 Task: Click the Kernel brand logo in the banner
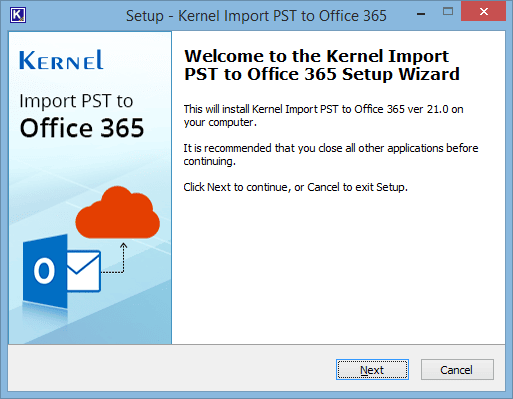click(x=61, y=60)
